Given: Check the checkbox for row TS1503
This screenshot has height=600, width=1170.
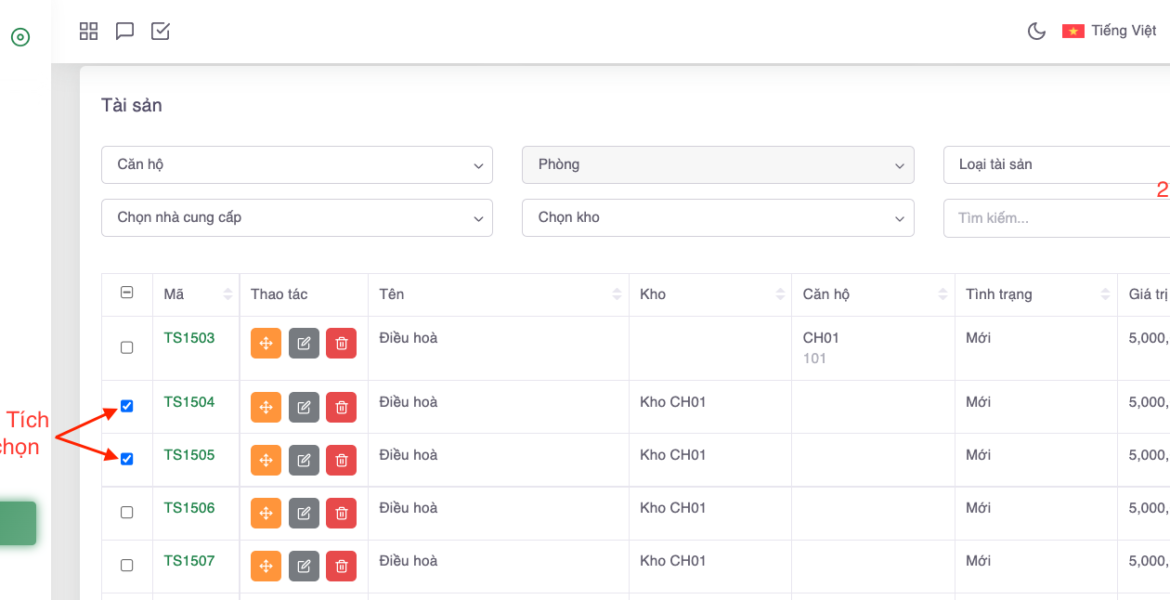Looking at the screenshot, I should pyautogui.click(x=127, y=348).
